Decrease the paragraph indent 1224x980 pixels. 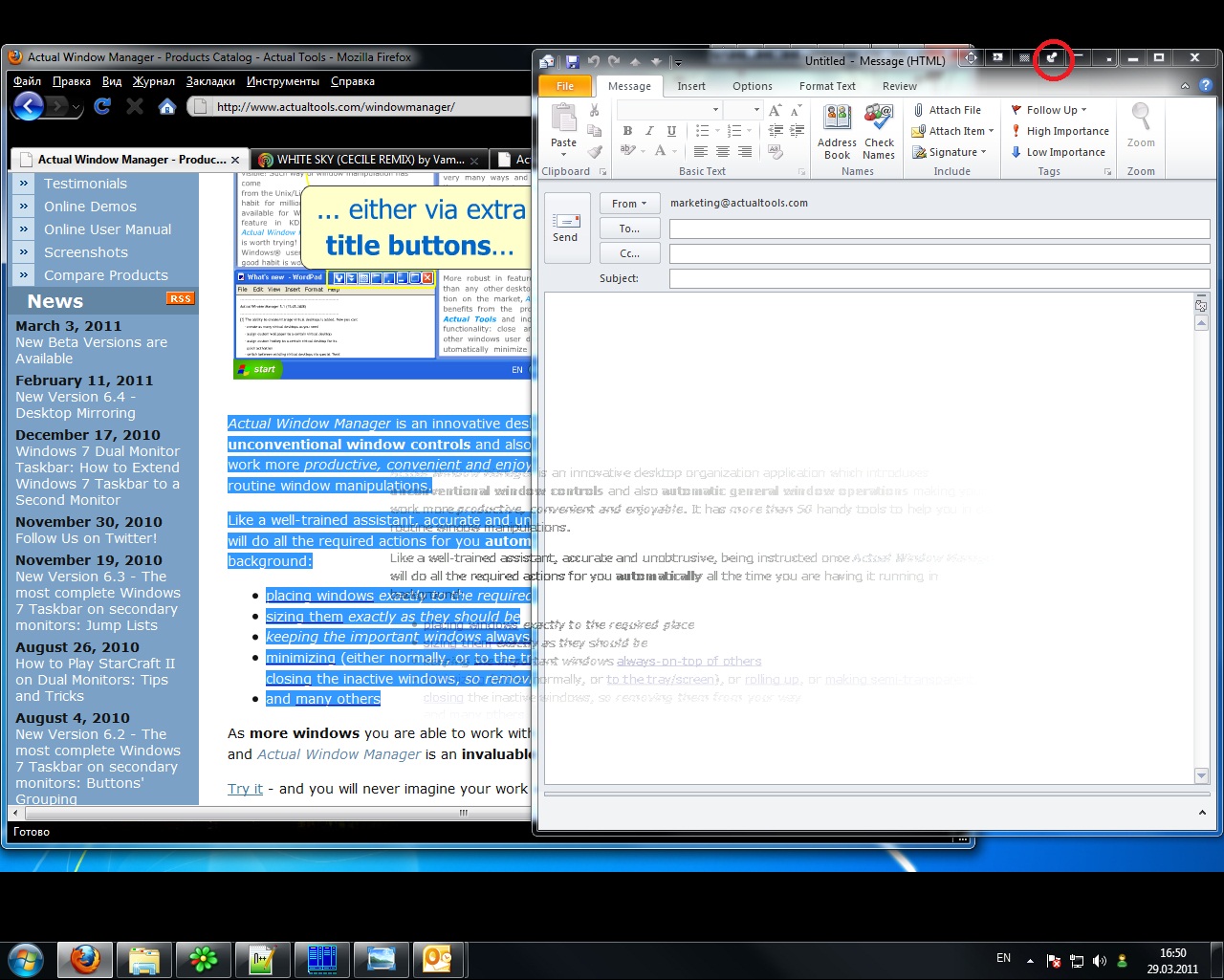(776, 131)
